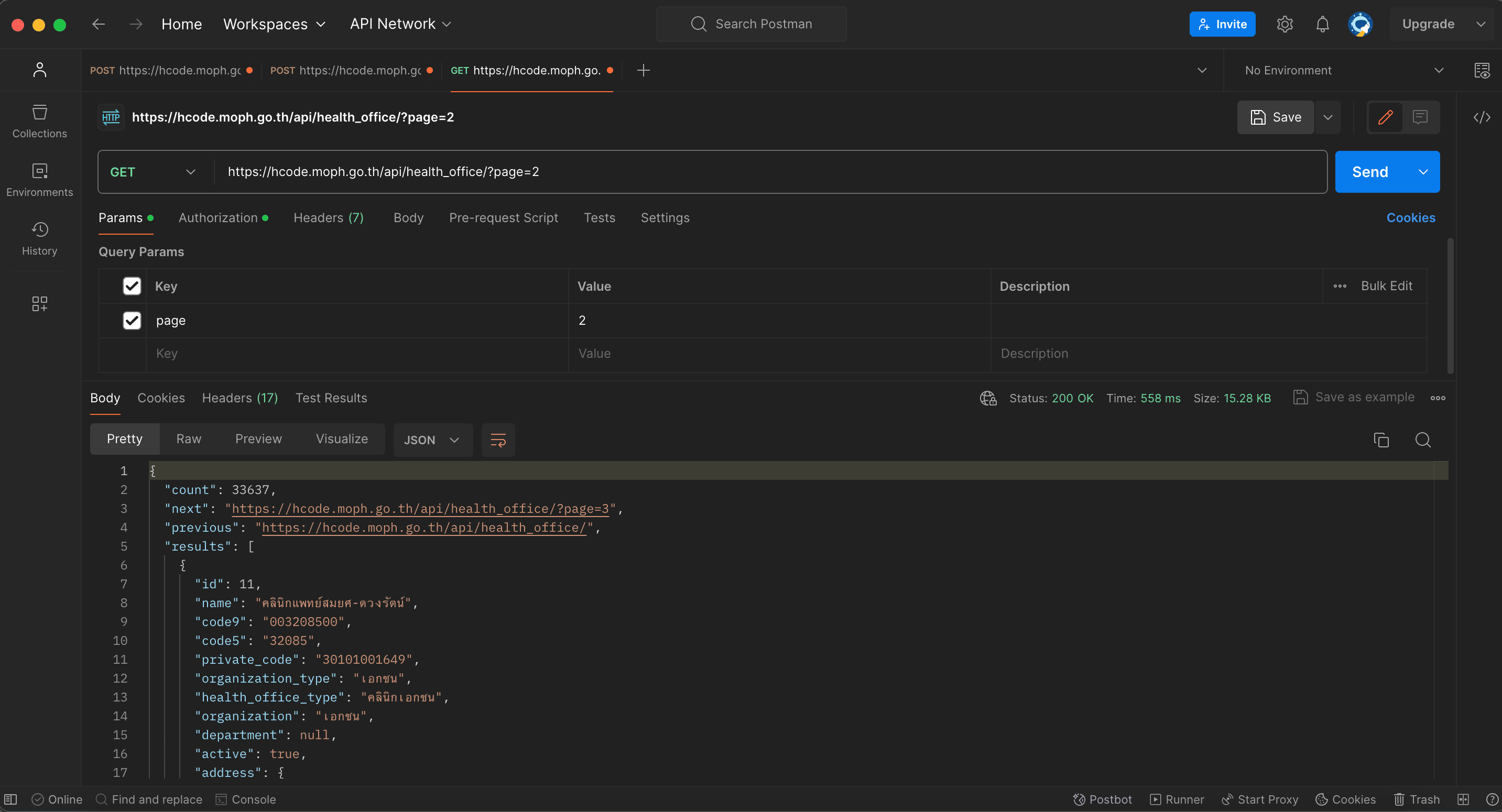Open the GET method dropdown
The width and height of the screenshot is (1502, 812).
[x=153, y=172]
